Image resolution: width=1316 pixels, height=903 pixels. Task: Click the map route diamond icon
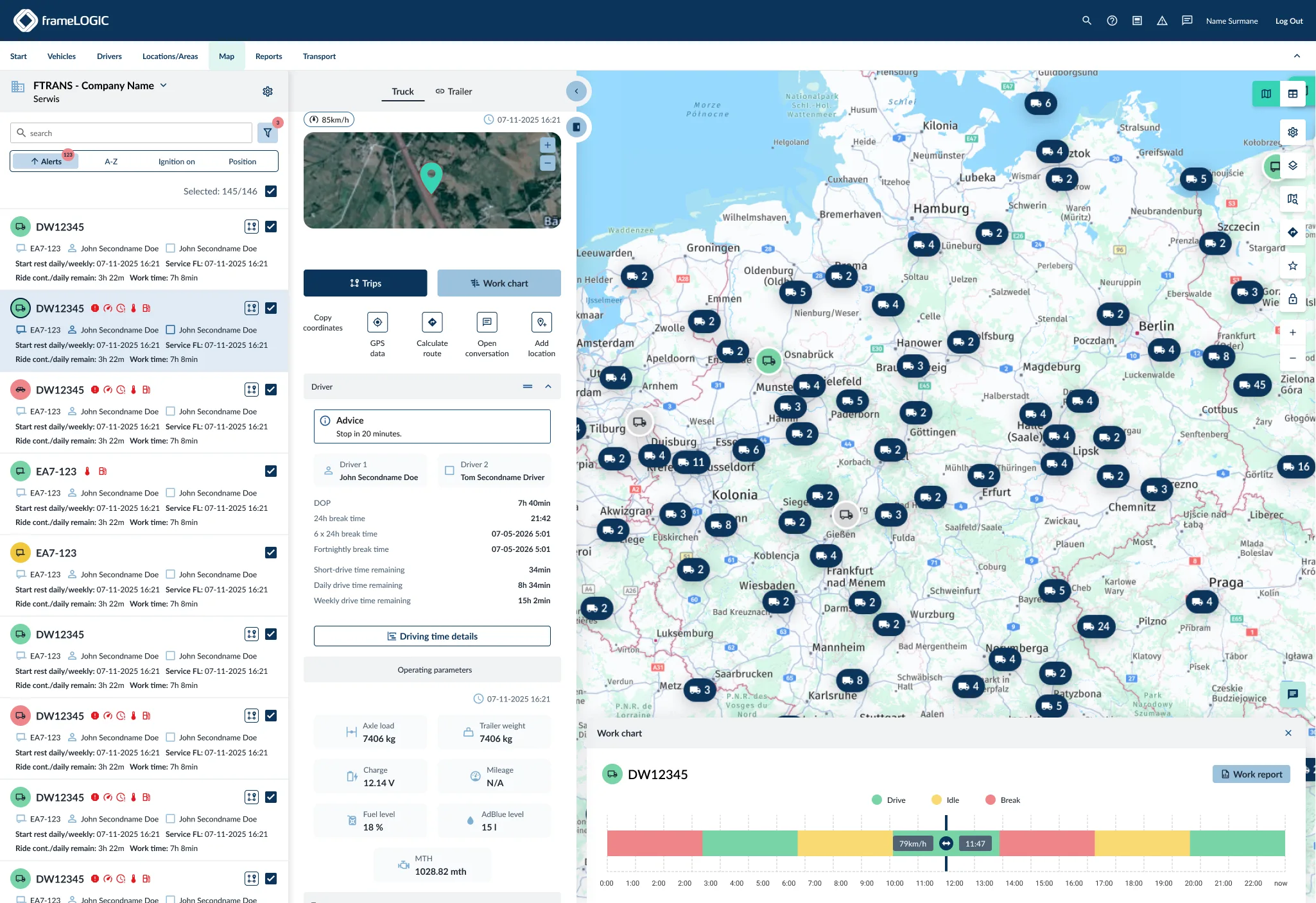[1293, 232]
